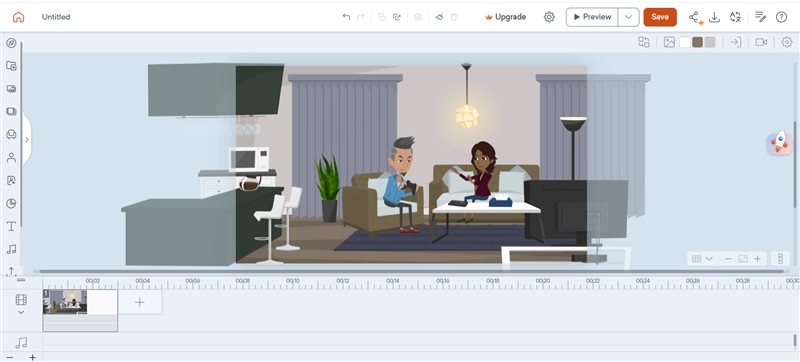Open the scenes/templates stack icon in the sidebar

pos(11,111)
